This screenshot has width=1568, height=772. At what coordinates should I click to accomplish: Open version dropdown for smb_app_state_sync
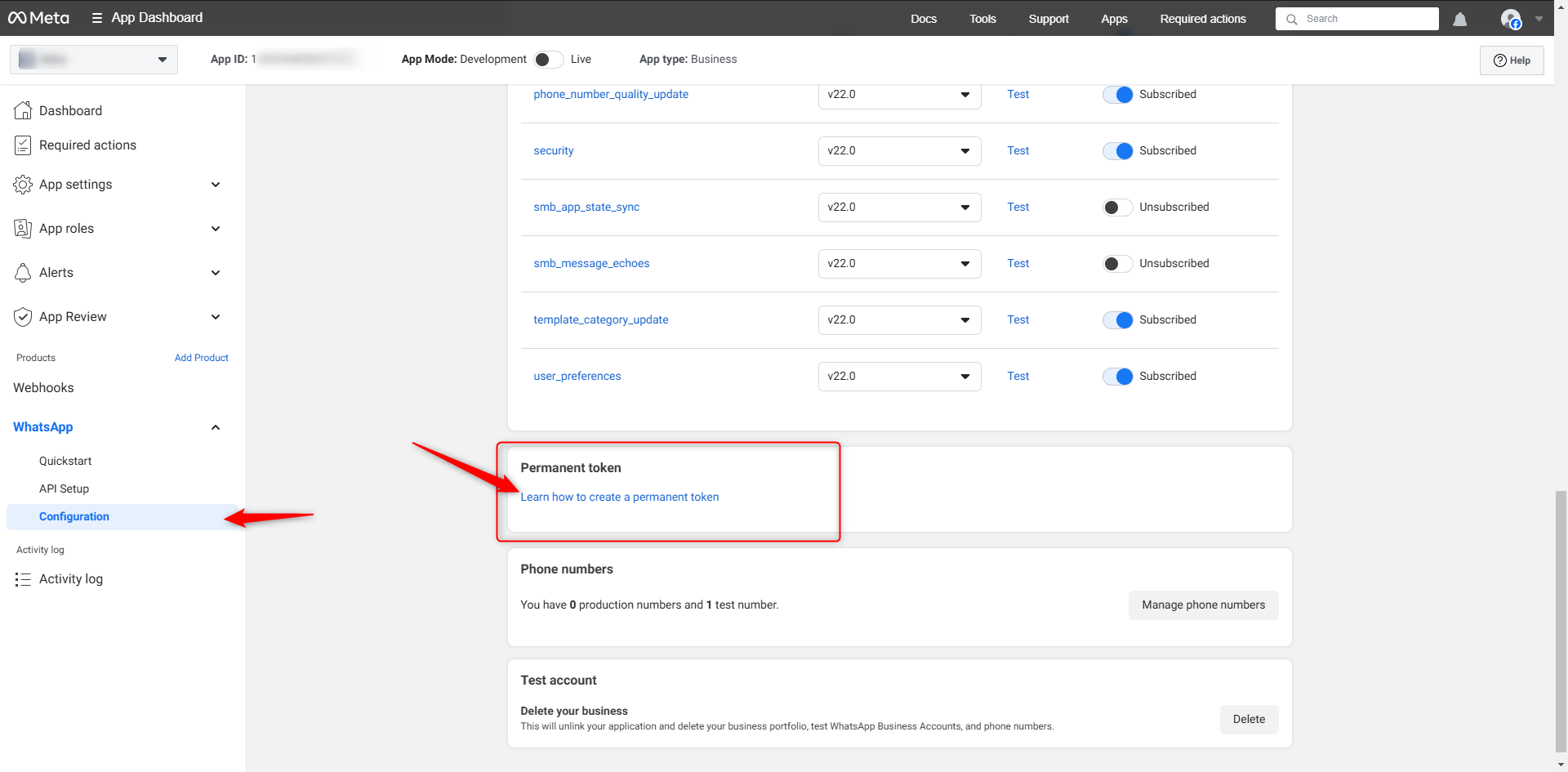[899, 208]
